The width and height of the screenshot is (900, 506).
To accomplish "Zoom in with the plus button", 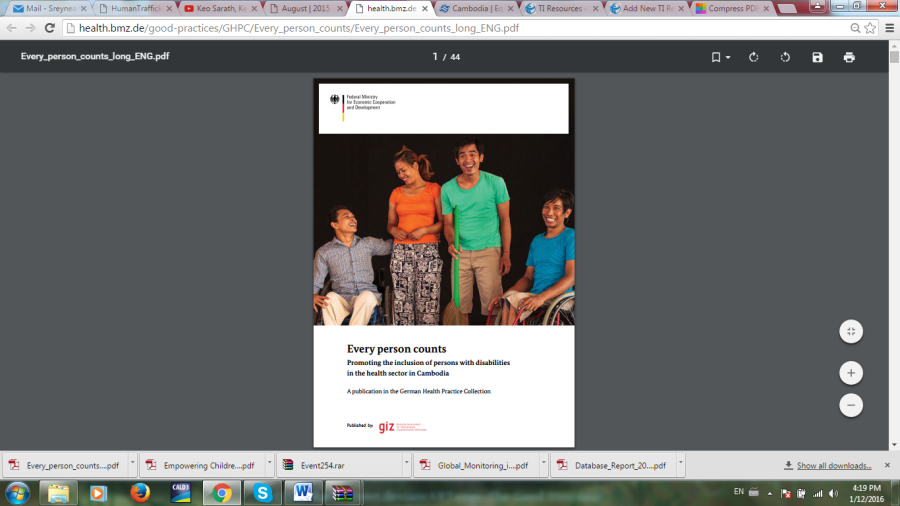I will tap(850, 373).
